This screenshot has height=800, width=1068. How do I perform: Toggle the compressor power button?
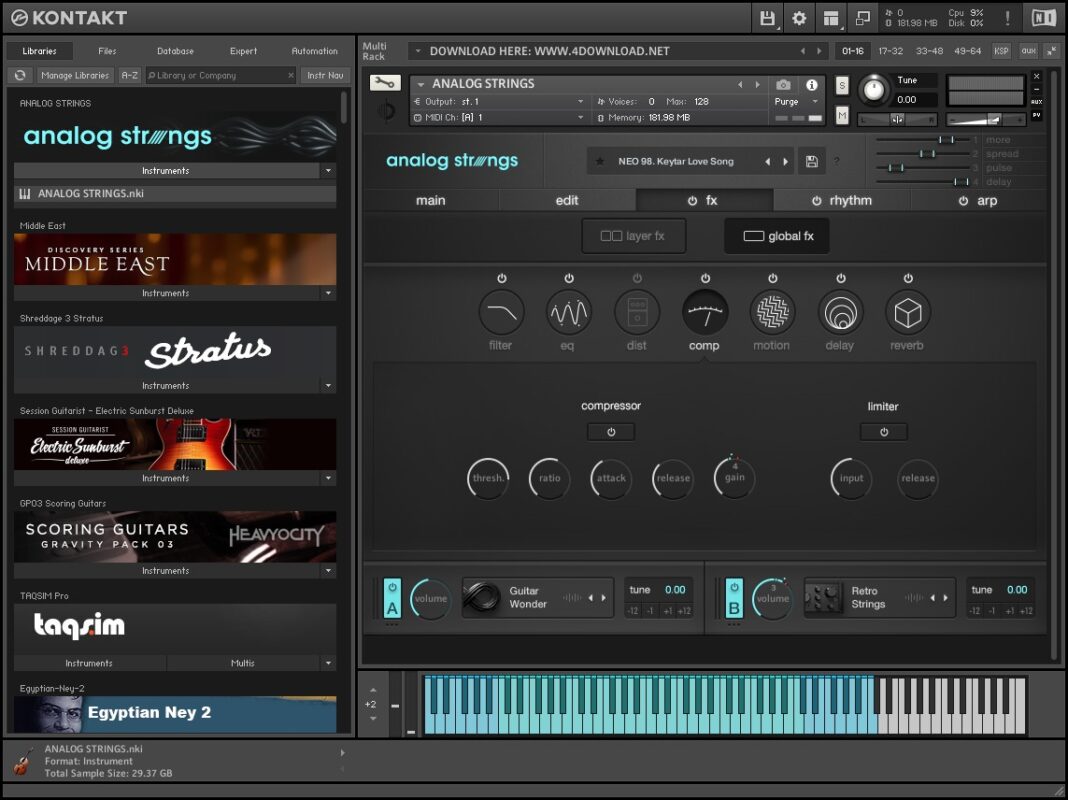pyautogui.click(x=611, y=432)
